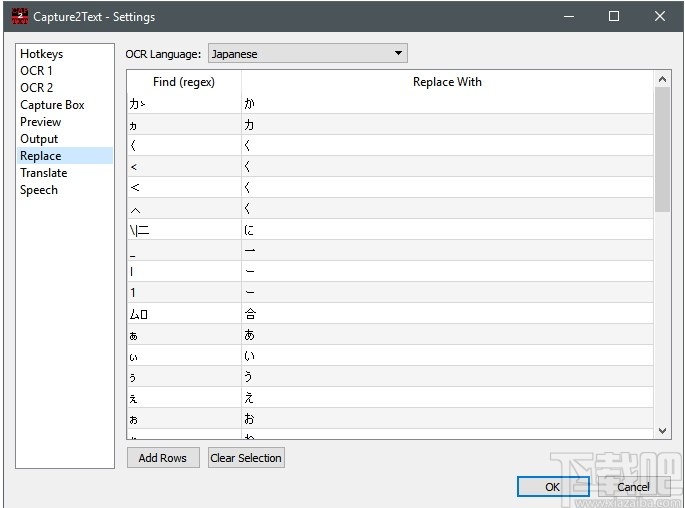Click the table's vertical scrollbar thumb
Viewport: 685px width, 508px height.
(x=662, y=150)
